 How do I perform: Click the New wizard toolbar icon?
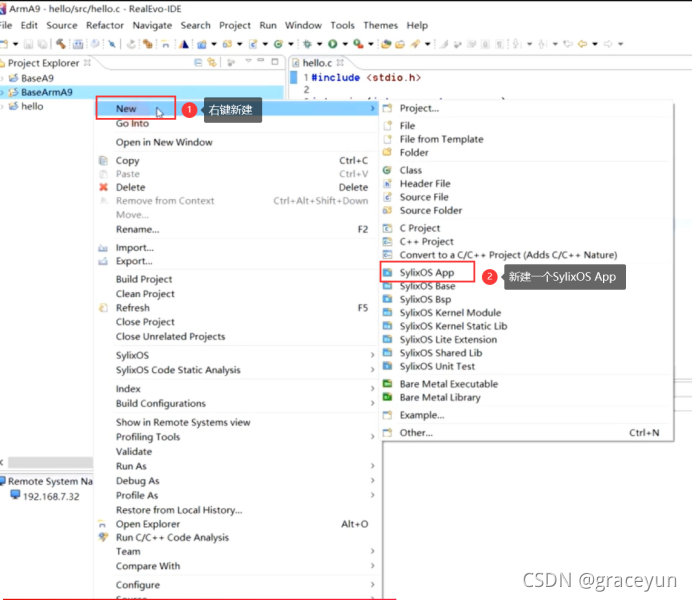4,44
